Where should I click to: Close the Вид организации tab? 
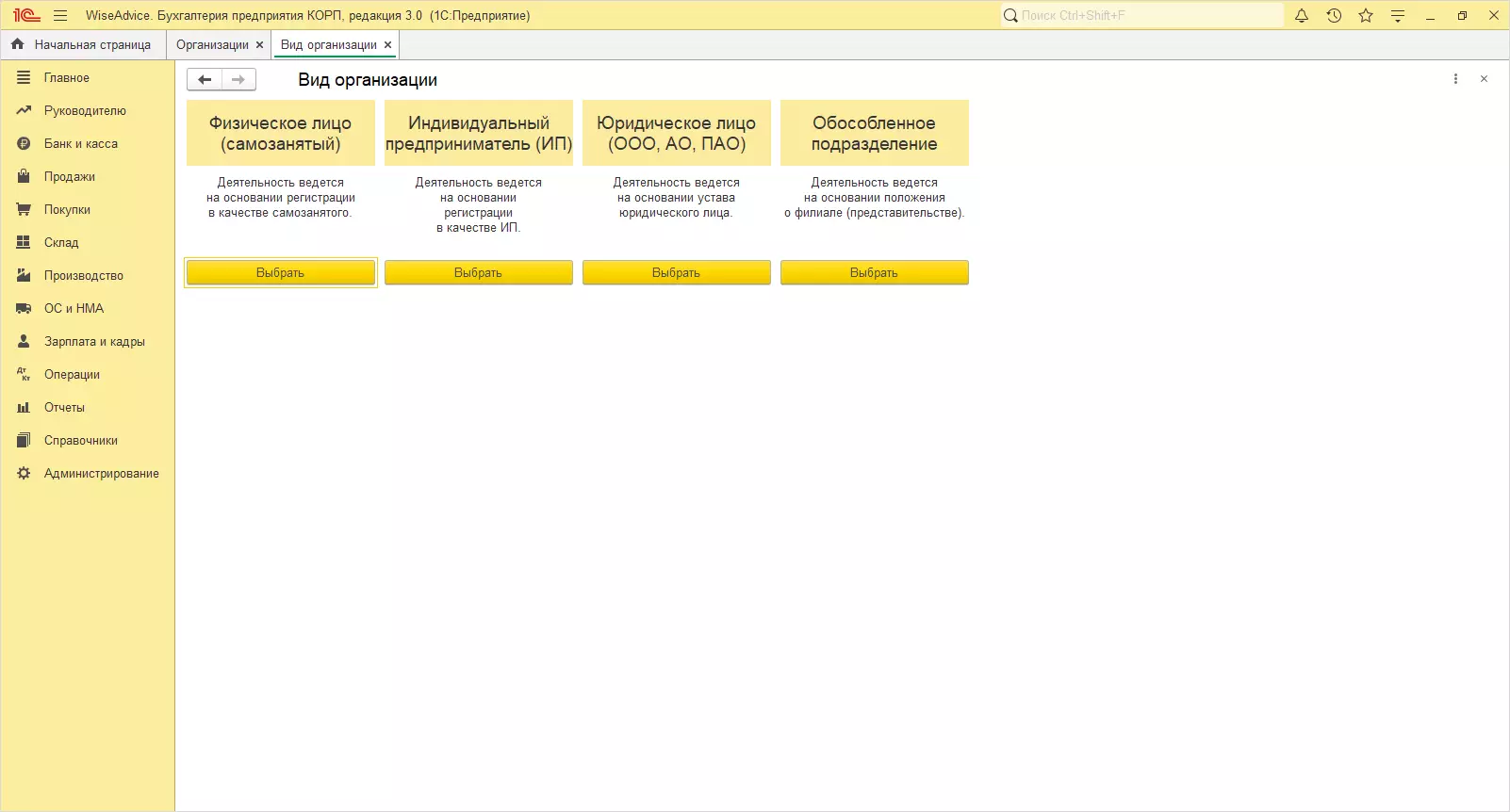(x=387, y=44)
